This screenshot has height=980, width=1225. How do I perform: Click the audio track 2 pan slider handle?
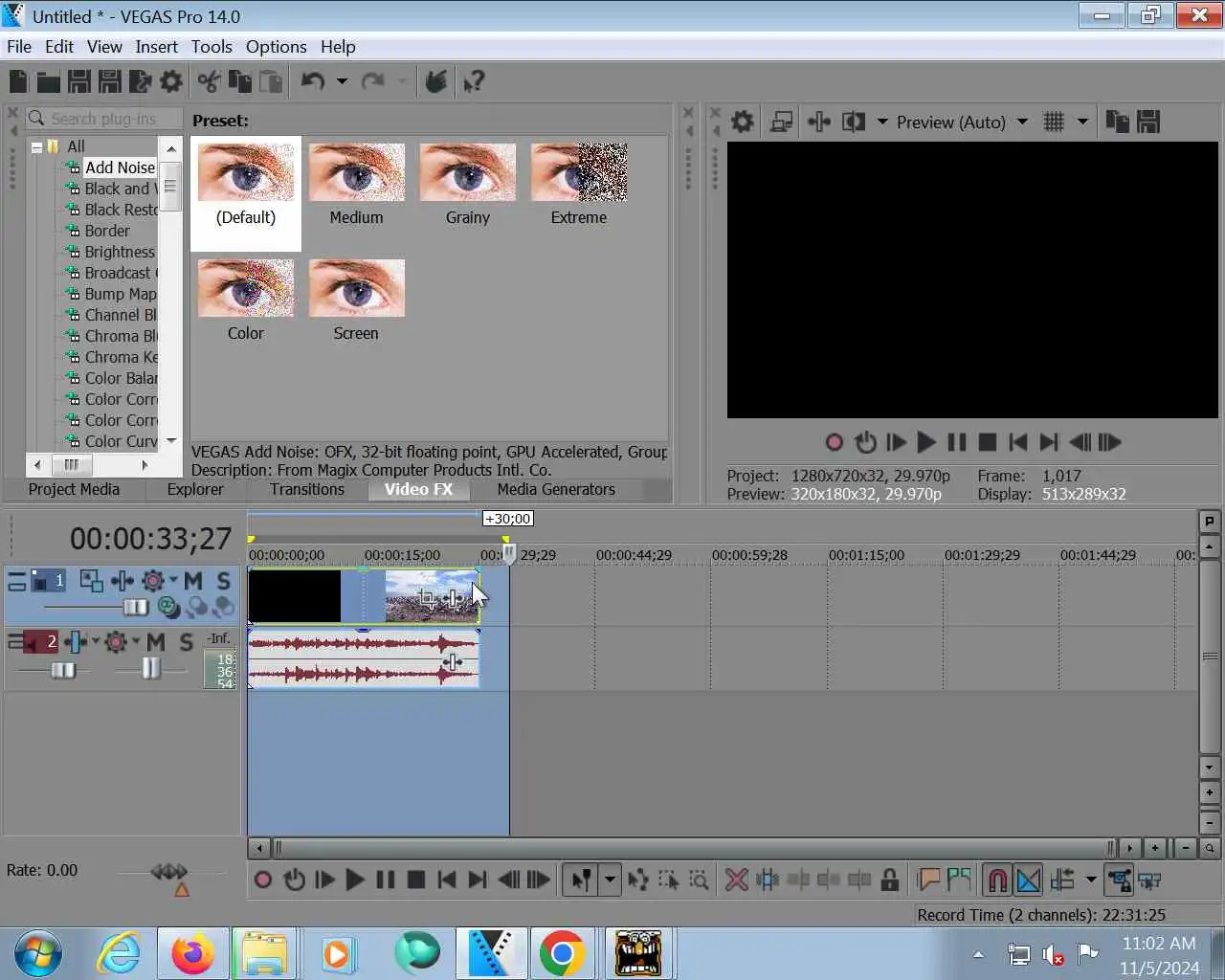(x=151, y=668)
